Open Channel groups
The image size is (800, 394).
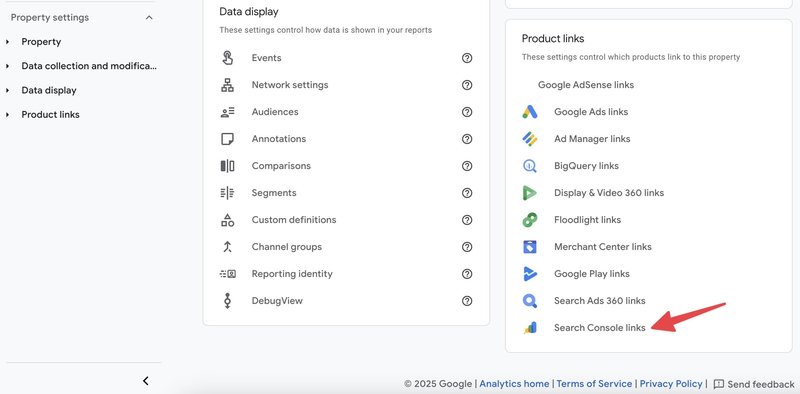(x=287, y=247)
